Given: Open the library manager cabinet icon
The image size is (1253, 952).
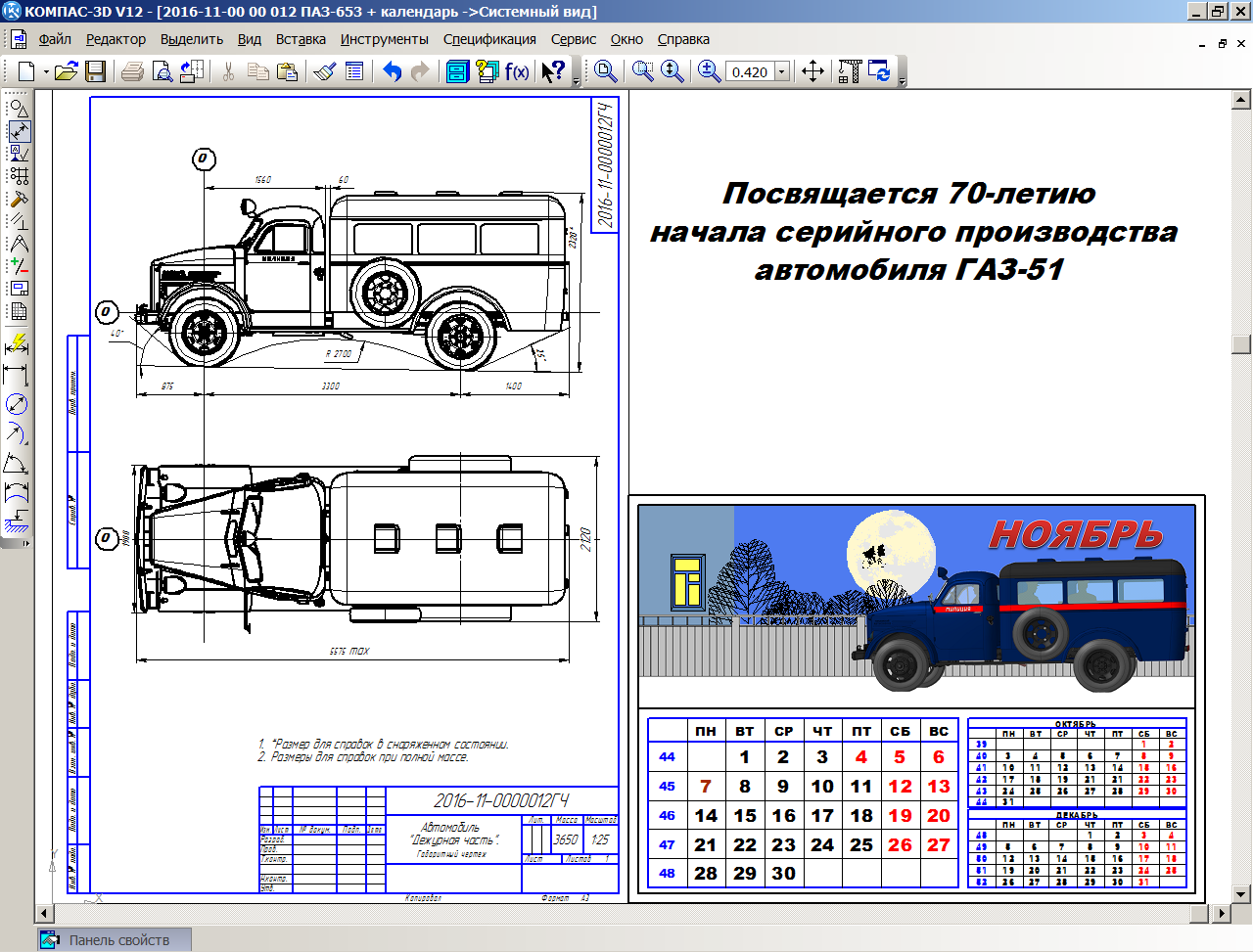Looking at the screenshot, I should point(457,71).
